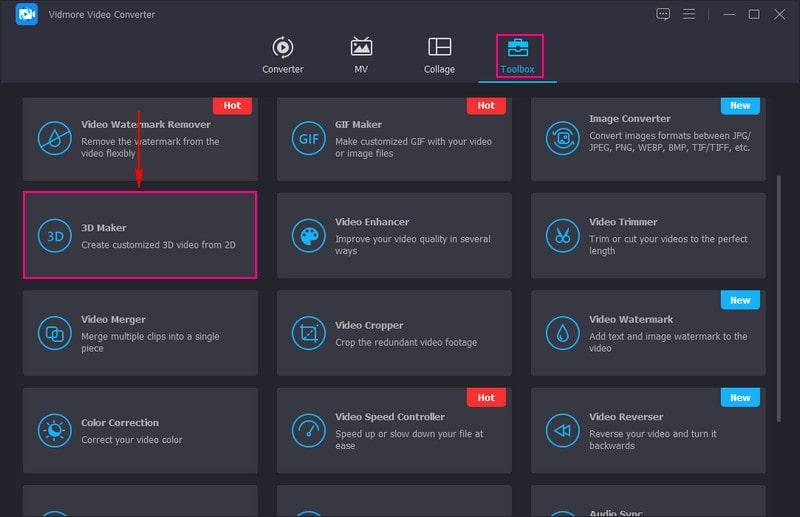The width and height of the screenshot is (800, 517).
Task: Click the Video Merger icon
Action: (54, 333)
